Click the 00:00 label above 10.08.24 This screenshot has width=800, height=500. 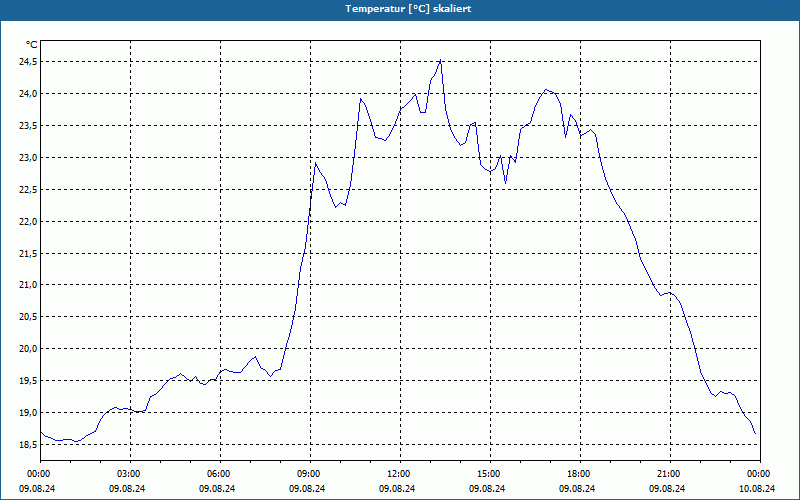tap(760, 474)
